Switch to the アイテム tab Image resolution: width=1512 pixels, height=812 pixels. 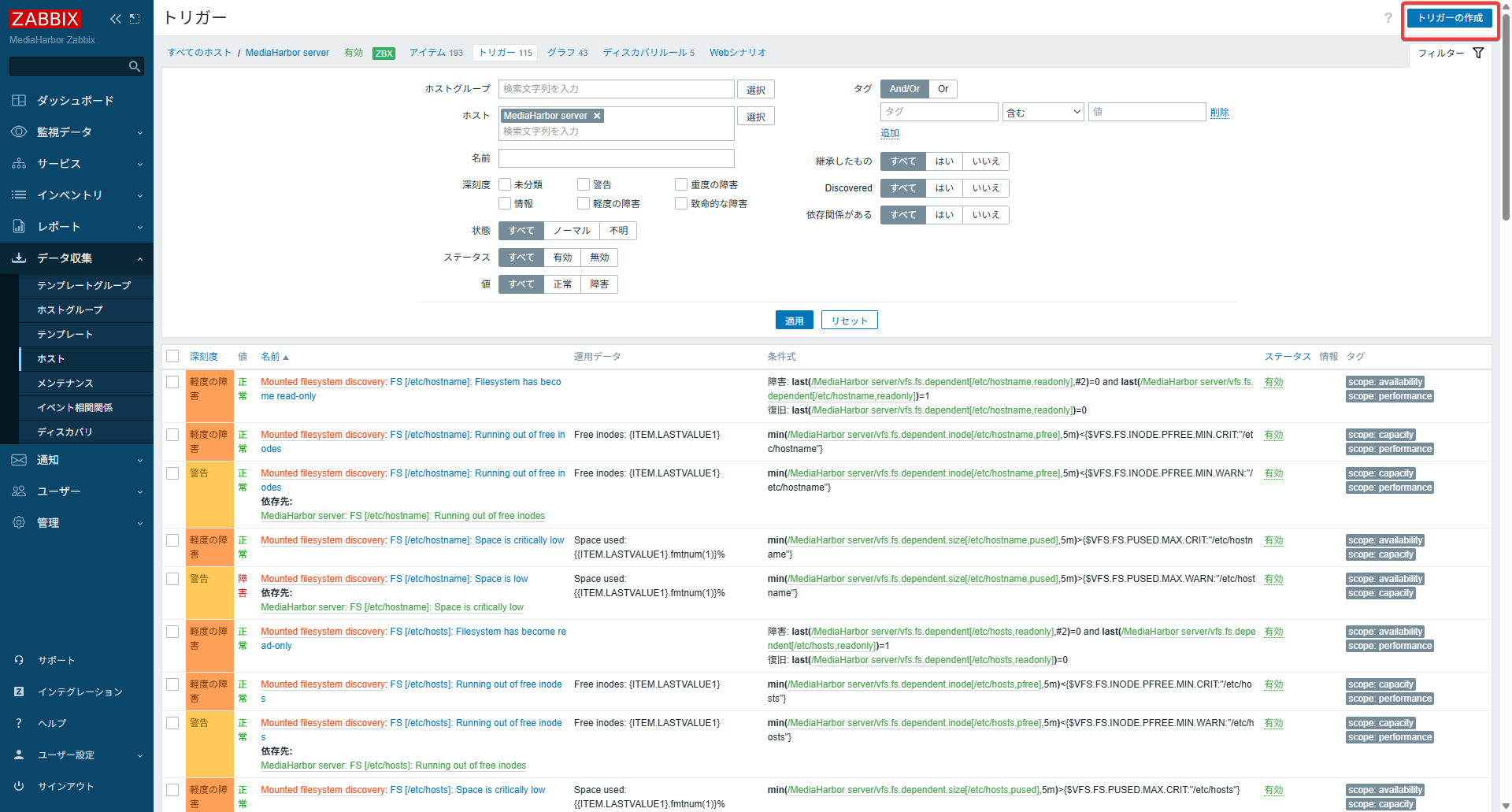coord(428,53)
